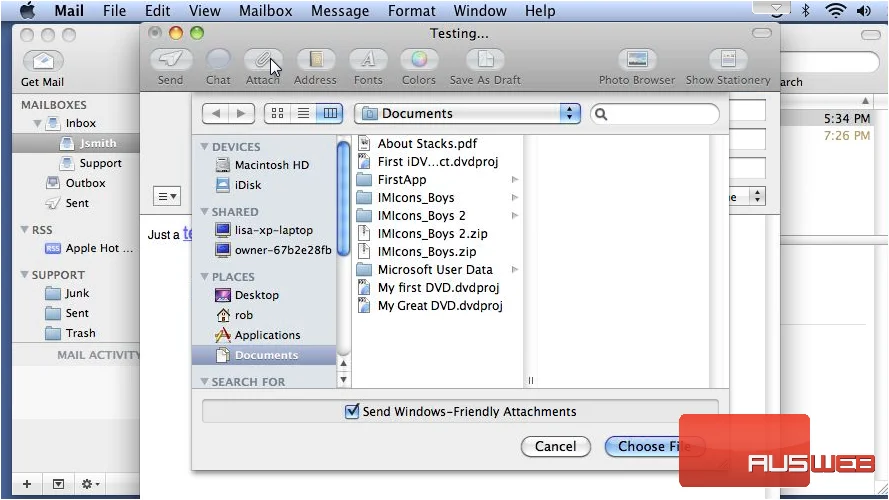Collapse the SUPPORT section
889x500 pixels.
[24, 274]
